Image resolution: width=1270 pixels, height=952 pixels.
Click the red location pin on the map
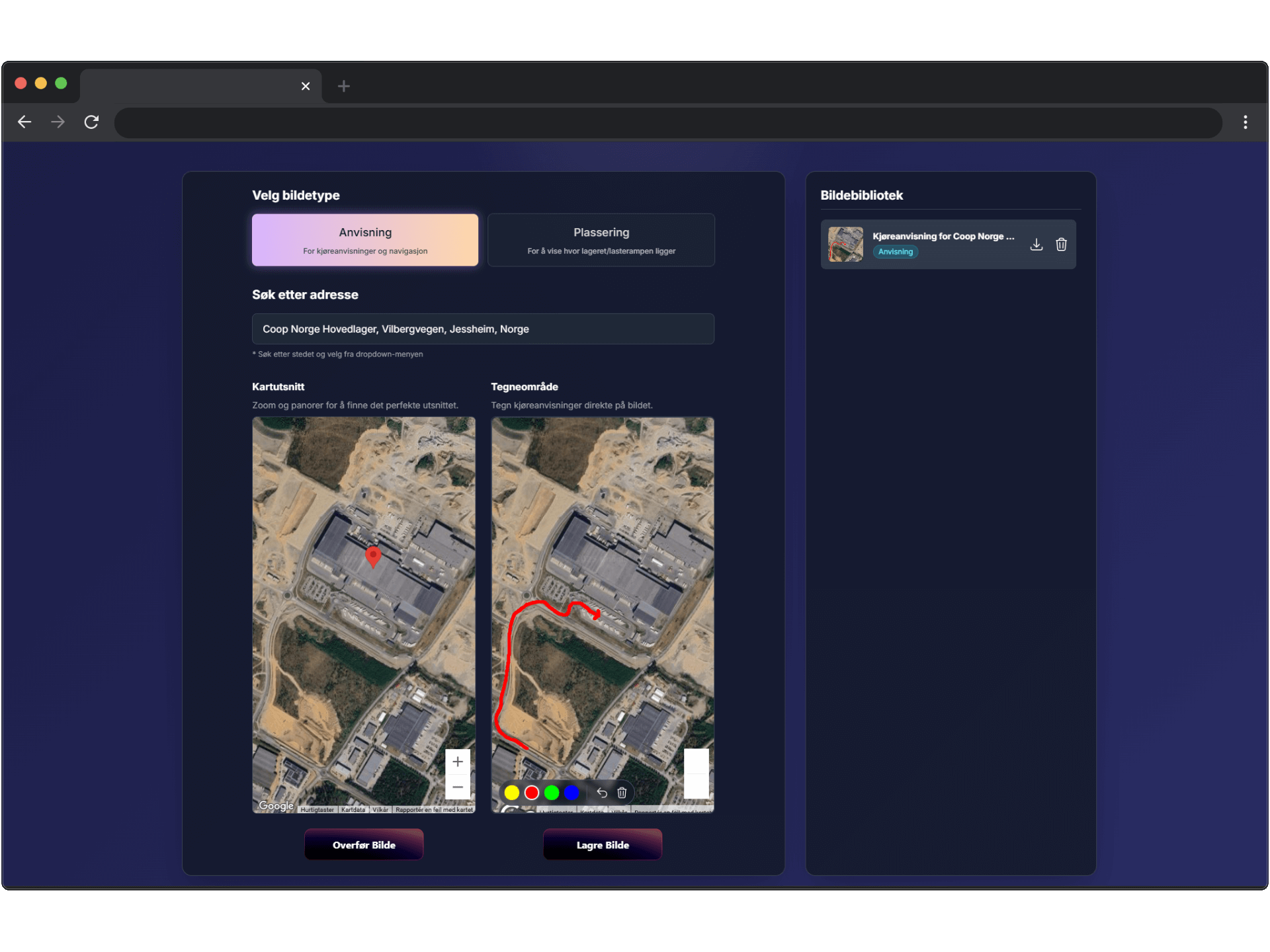click(x=373, y=556)
